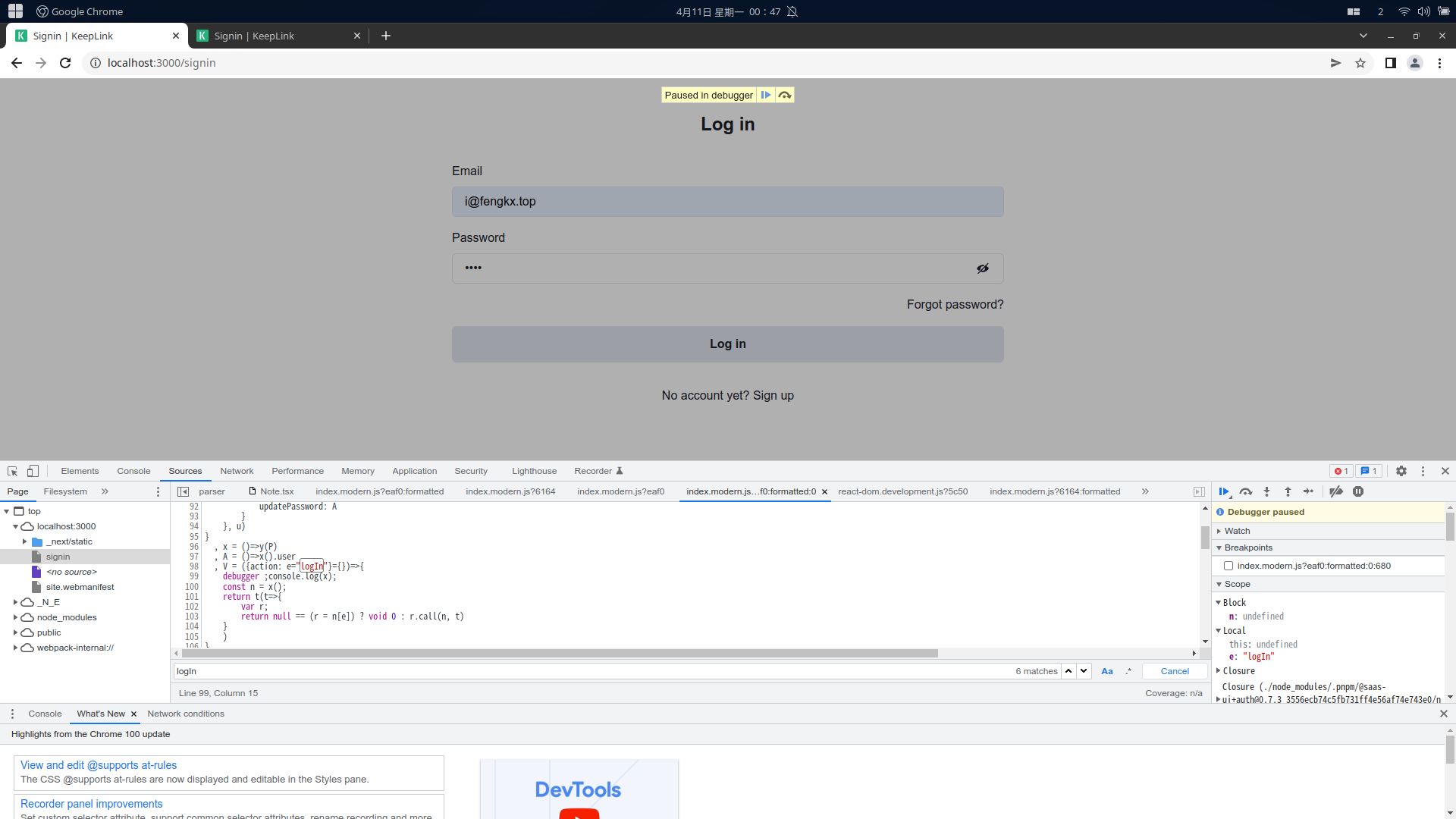
Task: Step into next function call
Action: 1267,491
